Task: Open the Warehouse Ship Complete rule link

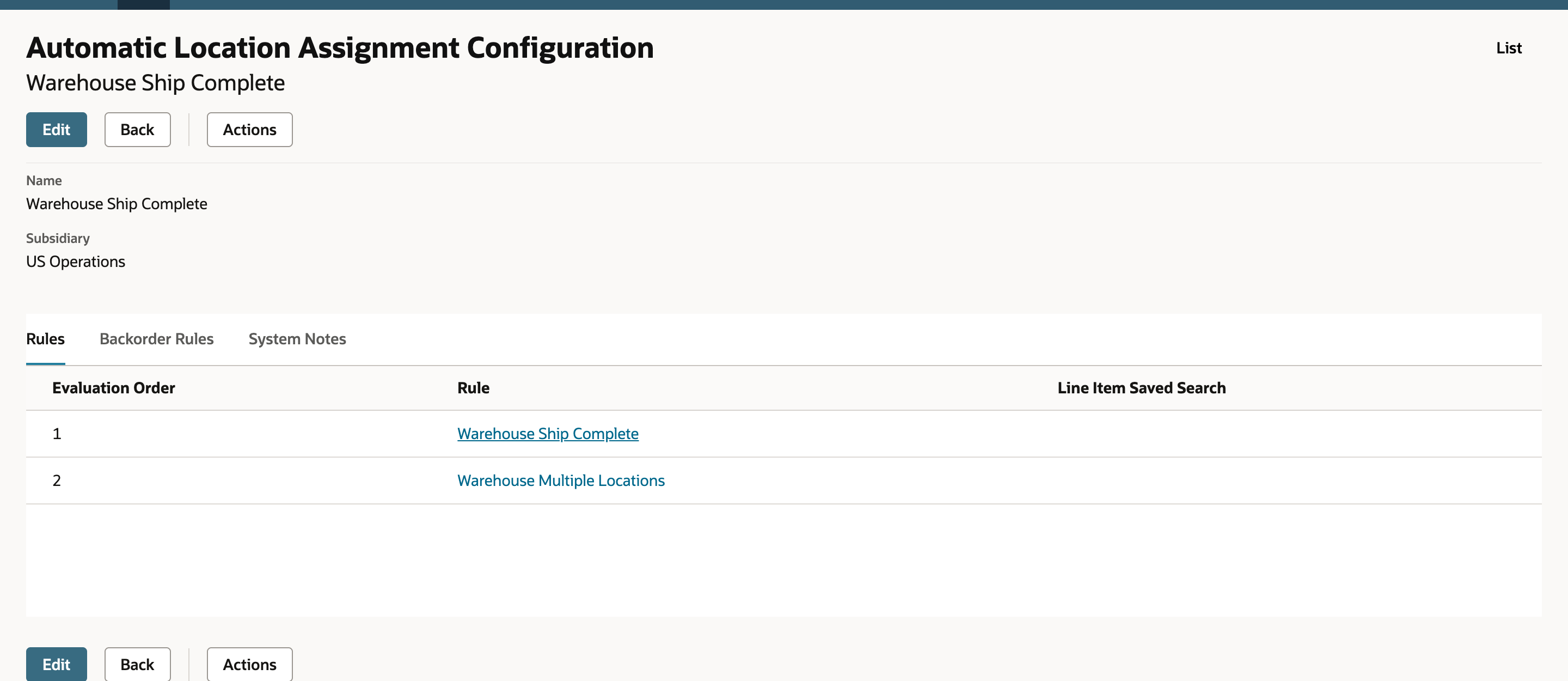Action: click(x=548, y=433)
